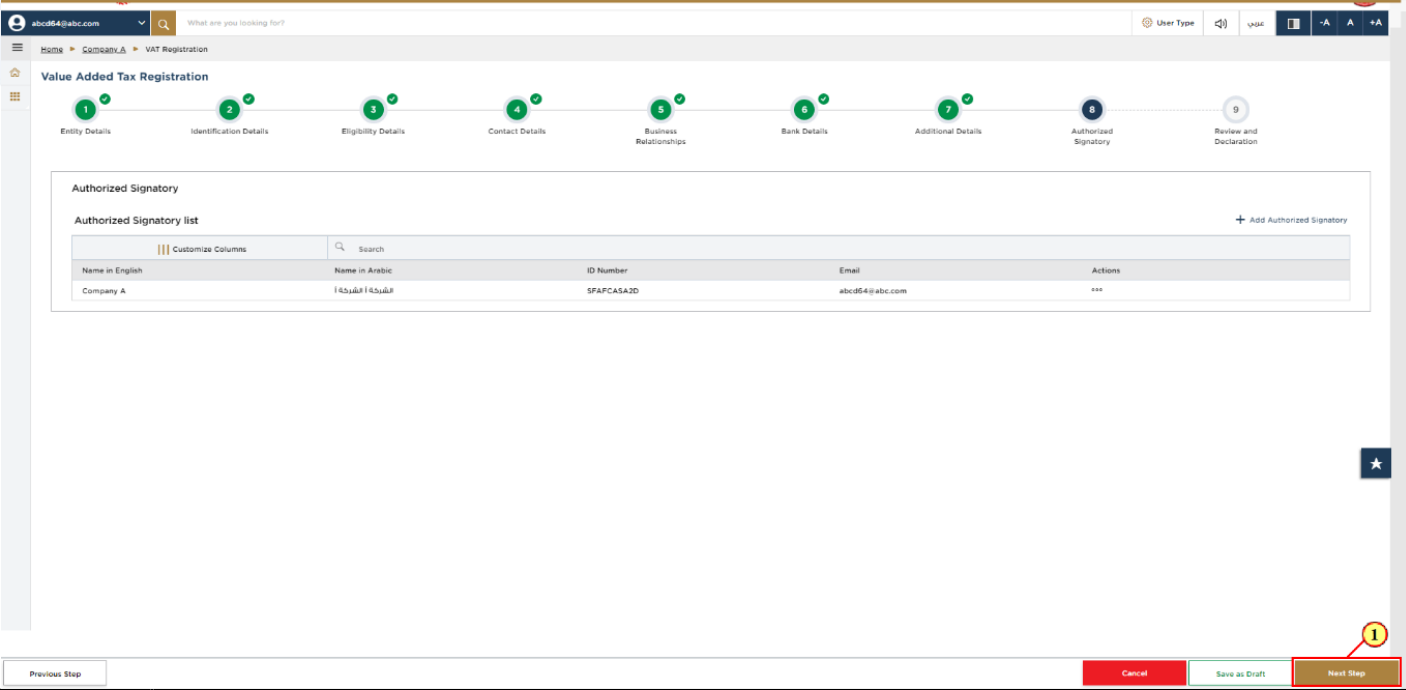This screenshot has height=690, width=1406.
Task: Go to the Home breadcrumb link
Action: [52, 49]
